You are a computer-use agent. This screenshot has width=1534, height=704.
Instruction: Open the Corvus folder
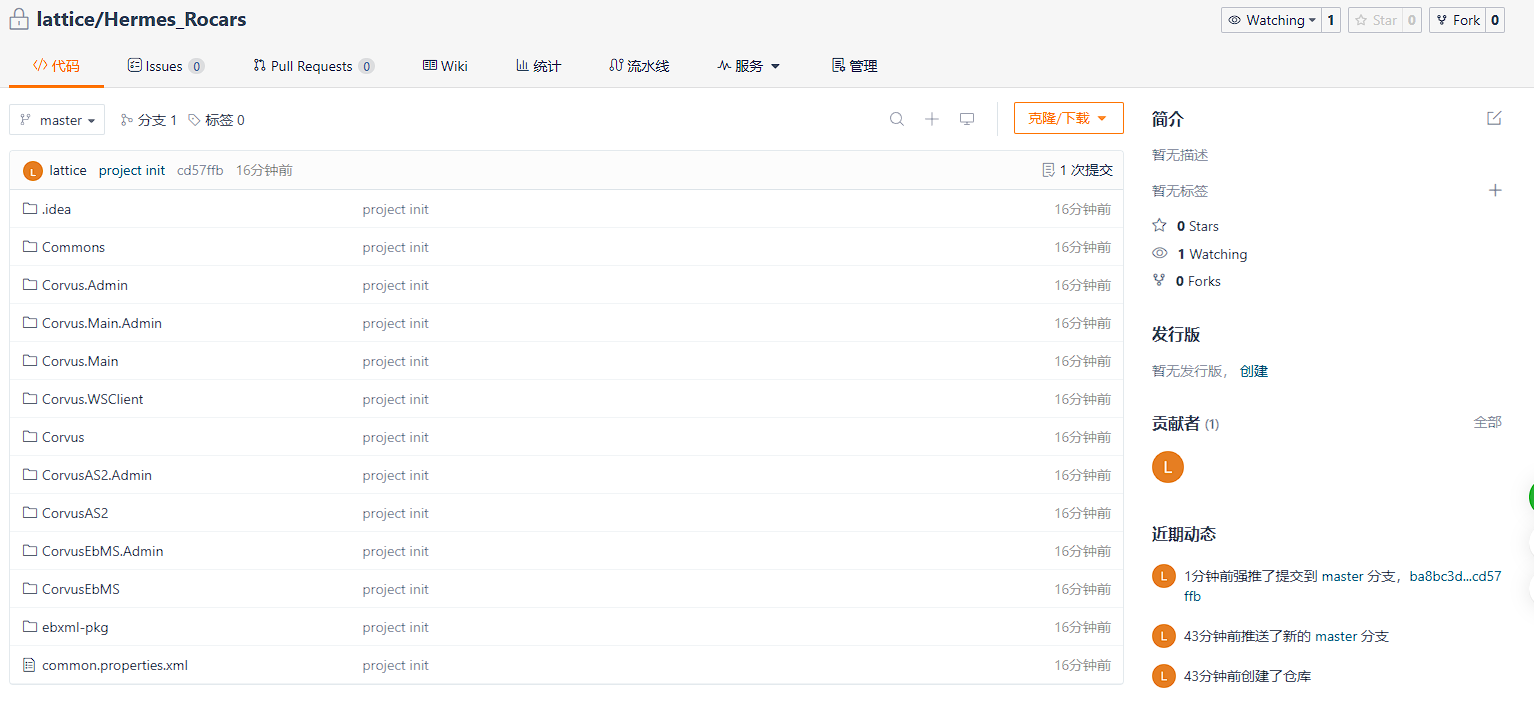pyautogui.click(x=63, y=437)
